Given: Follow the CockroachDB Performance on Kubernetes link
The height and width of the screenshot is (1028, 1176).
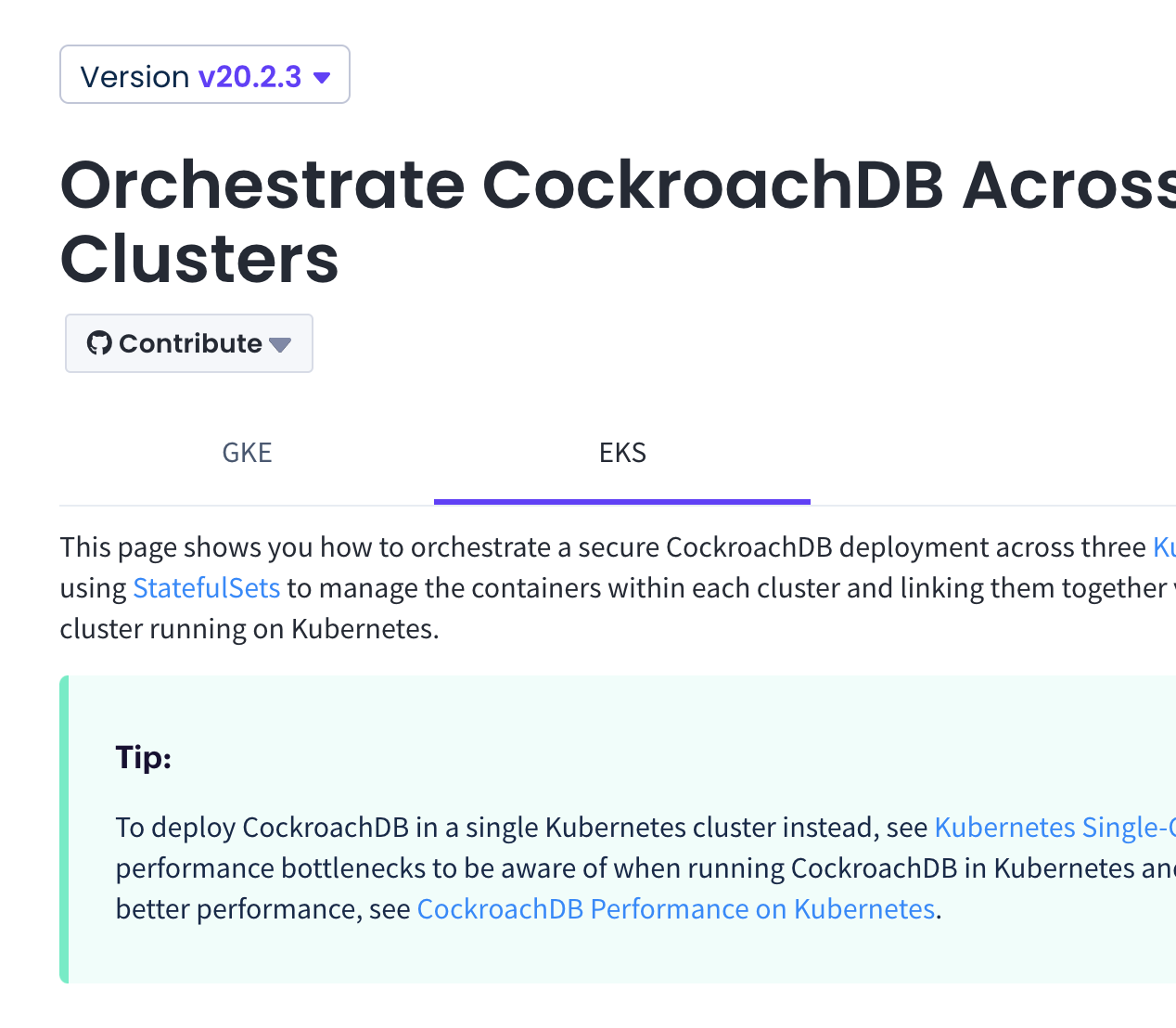Looking at the screenshot, I should (x=675, y=908).
